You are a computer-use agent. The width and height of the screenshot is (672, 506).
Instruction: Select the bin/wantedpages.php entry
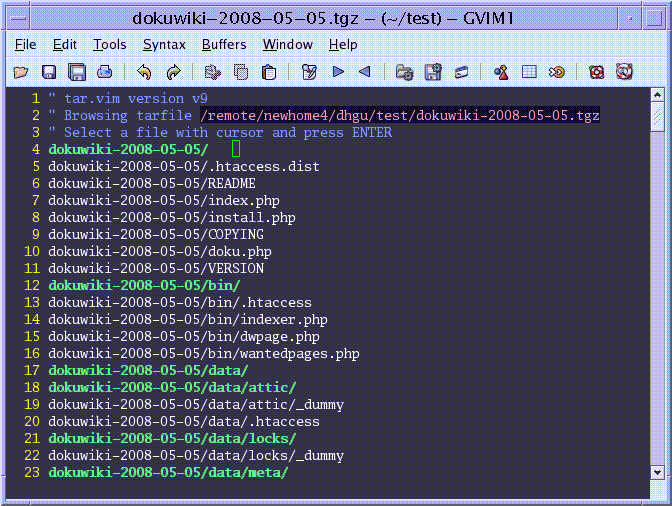[204, 353]
